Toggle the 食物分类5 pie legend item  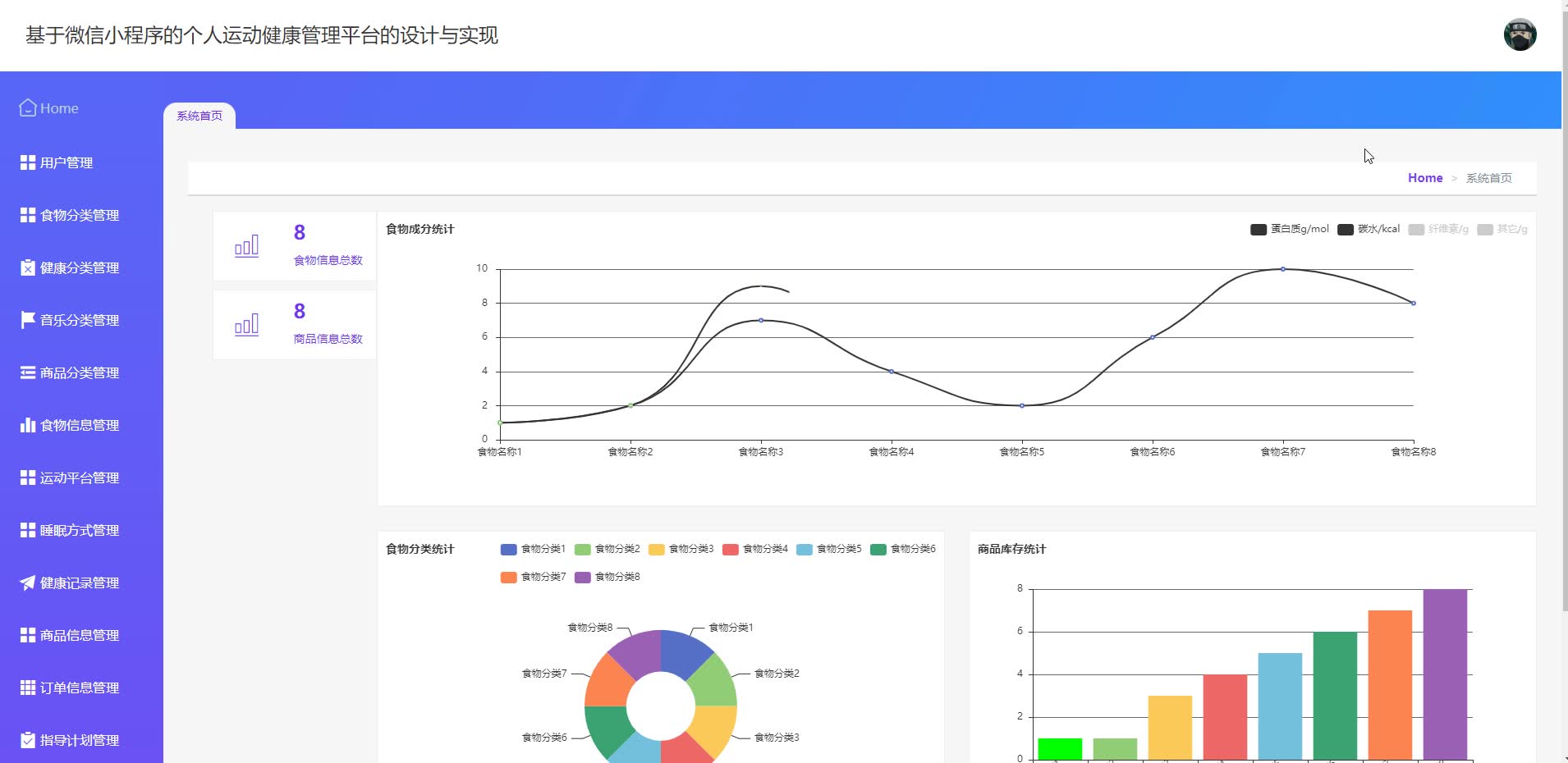pyautogui.click(x=831, y=549)
